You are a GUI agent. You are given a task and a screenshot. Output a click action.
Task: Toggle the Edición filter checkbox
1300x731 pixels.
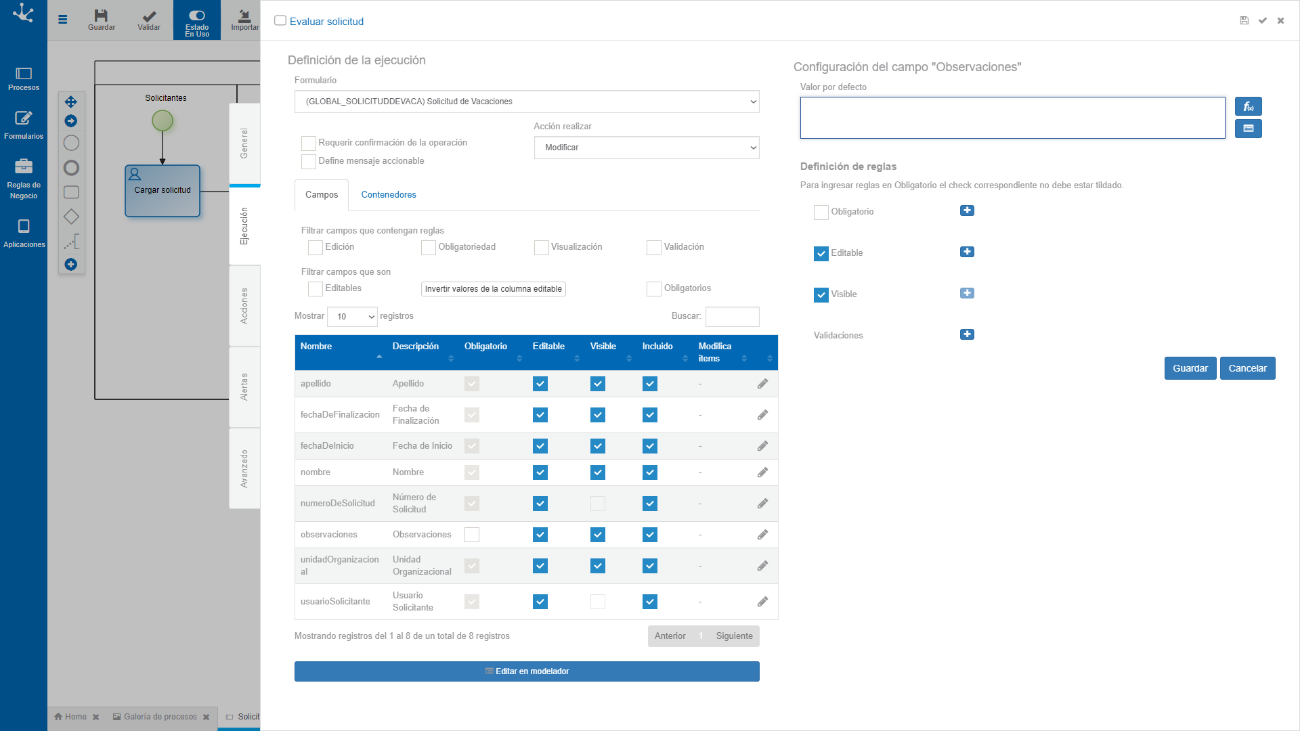click(315, 247)
